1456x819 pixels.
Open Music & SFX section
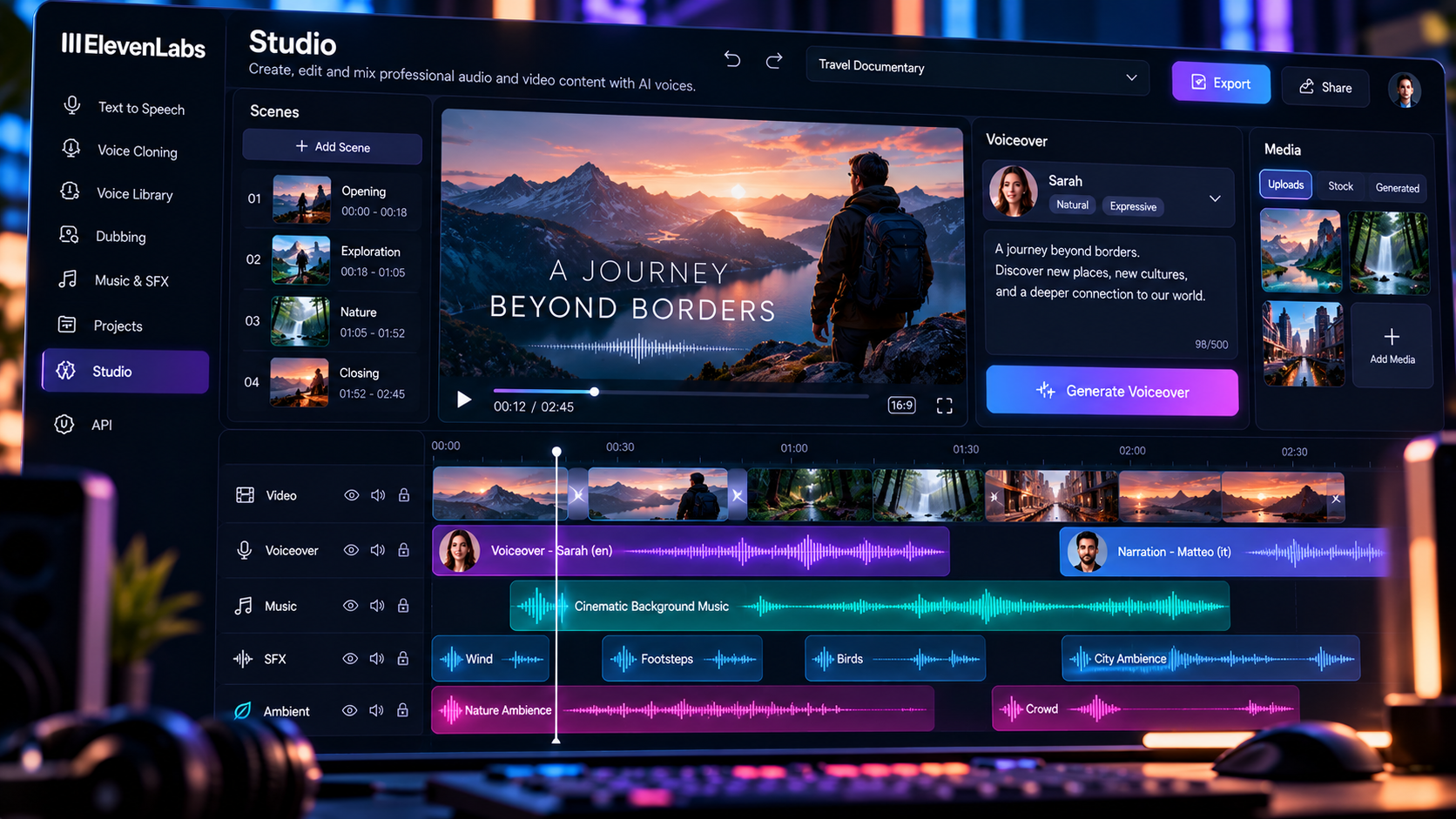click(x=113, y=280)
